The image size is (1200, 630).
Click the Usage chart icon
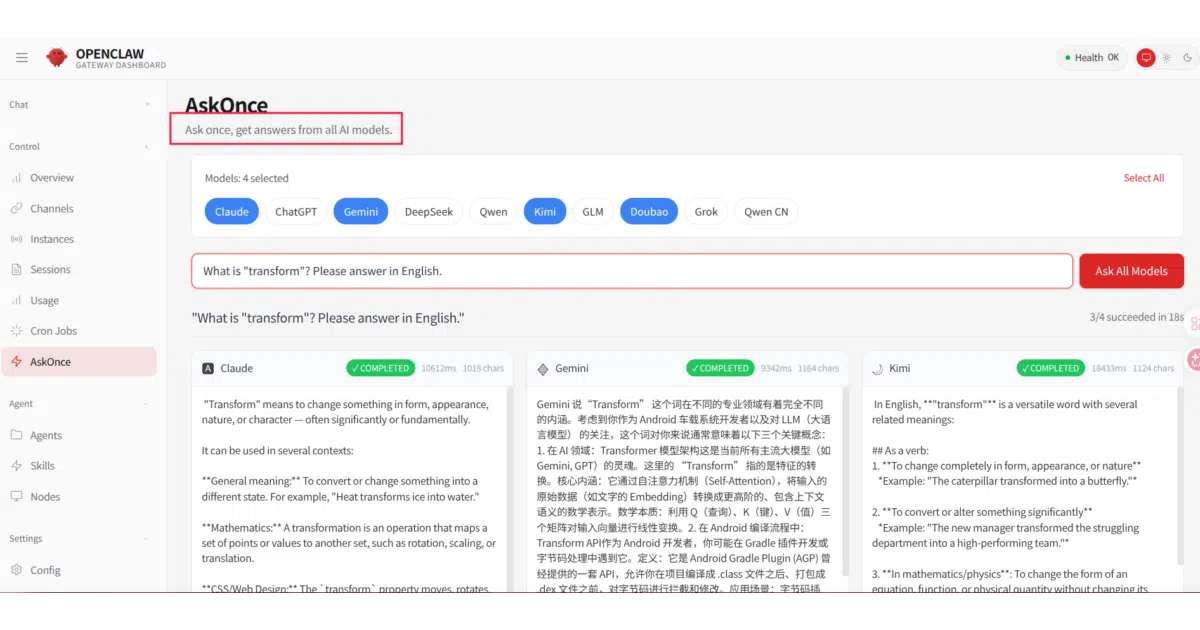pyautogui.click(x=17, y=300)
